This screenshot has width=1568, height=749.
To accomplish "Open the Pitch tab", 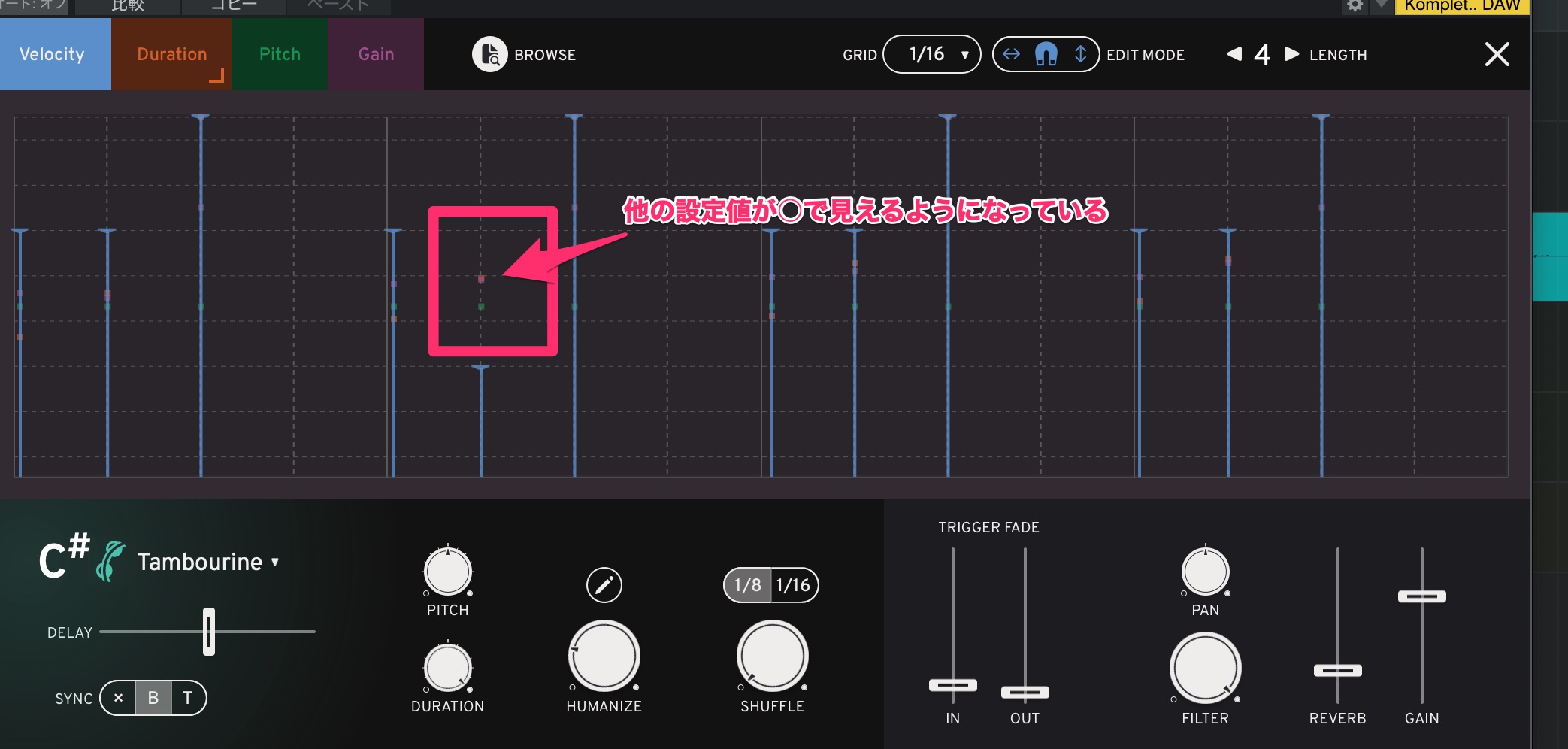I will tap(280, 54).
